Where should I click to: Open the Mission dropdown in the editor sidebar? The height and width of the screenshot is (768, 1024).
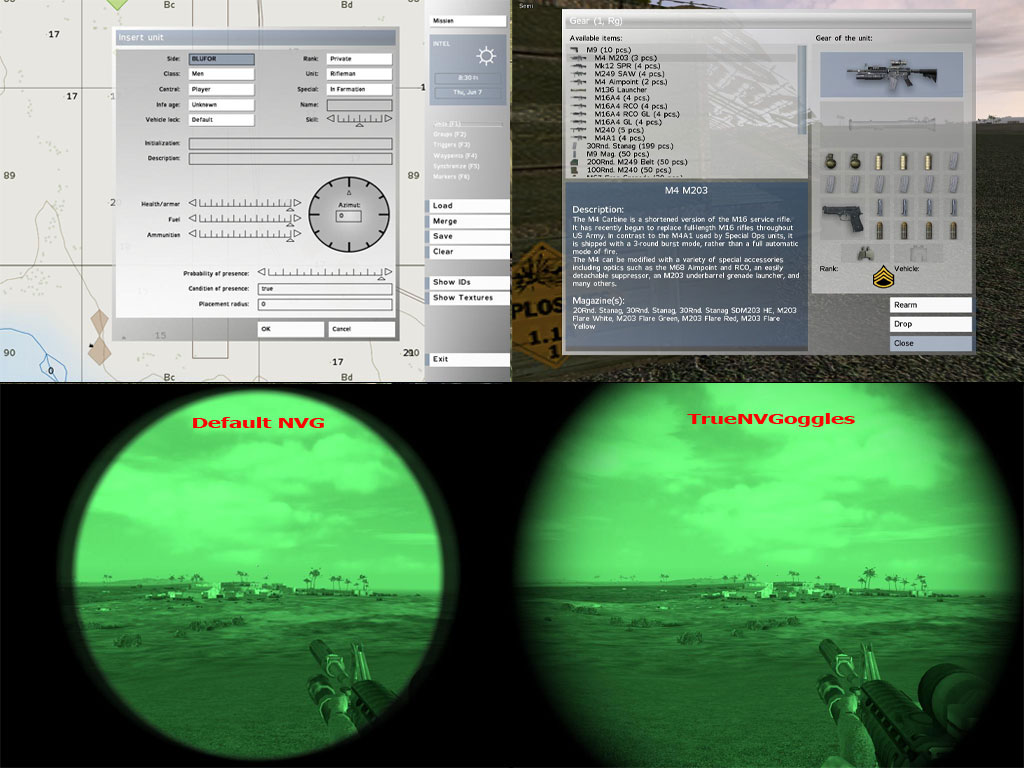[x=468, y=21]
